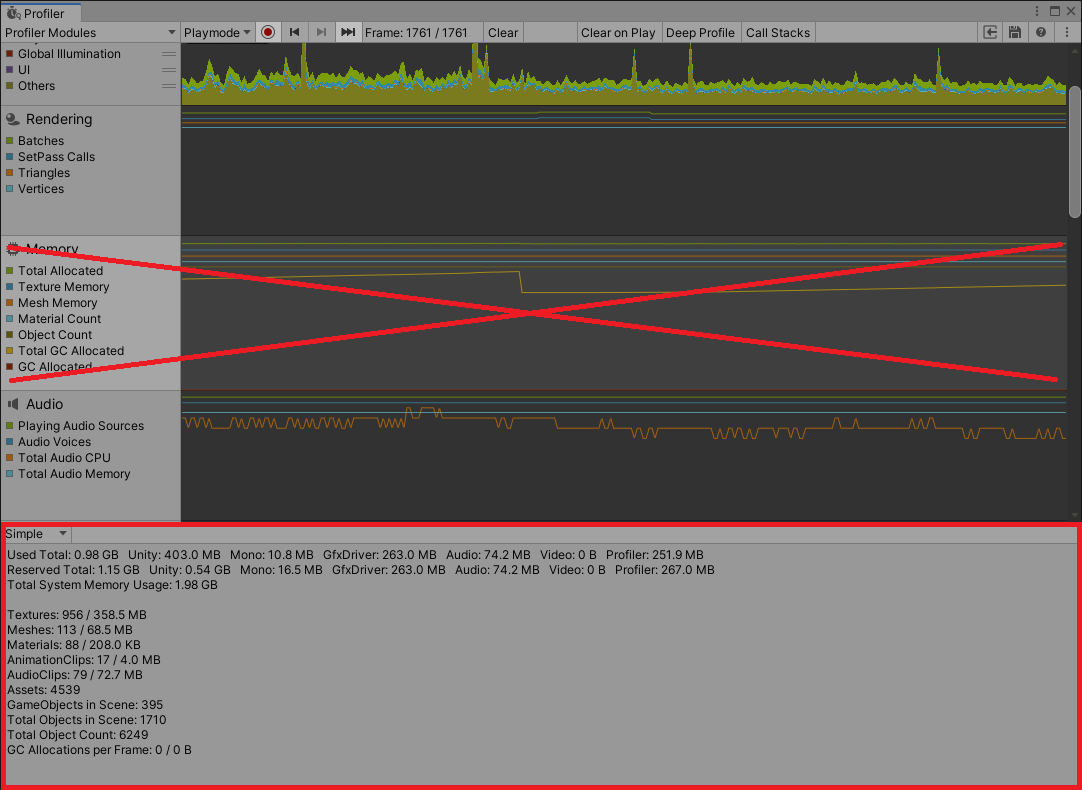1082x790 pixels.
Task: Click the Audio module speaker icon
Action: 12,404
